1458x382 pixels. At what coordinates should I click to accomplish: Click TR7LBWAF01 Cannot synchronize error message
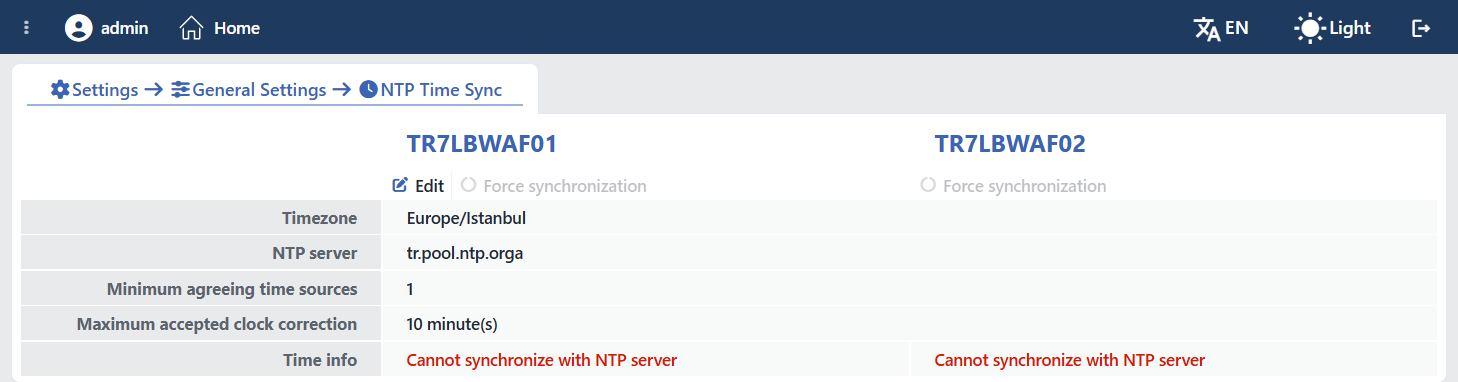pyautogui.click(x=542, y=360)
